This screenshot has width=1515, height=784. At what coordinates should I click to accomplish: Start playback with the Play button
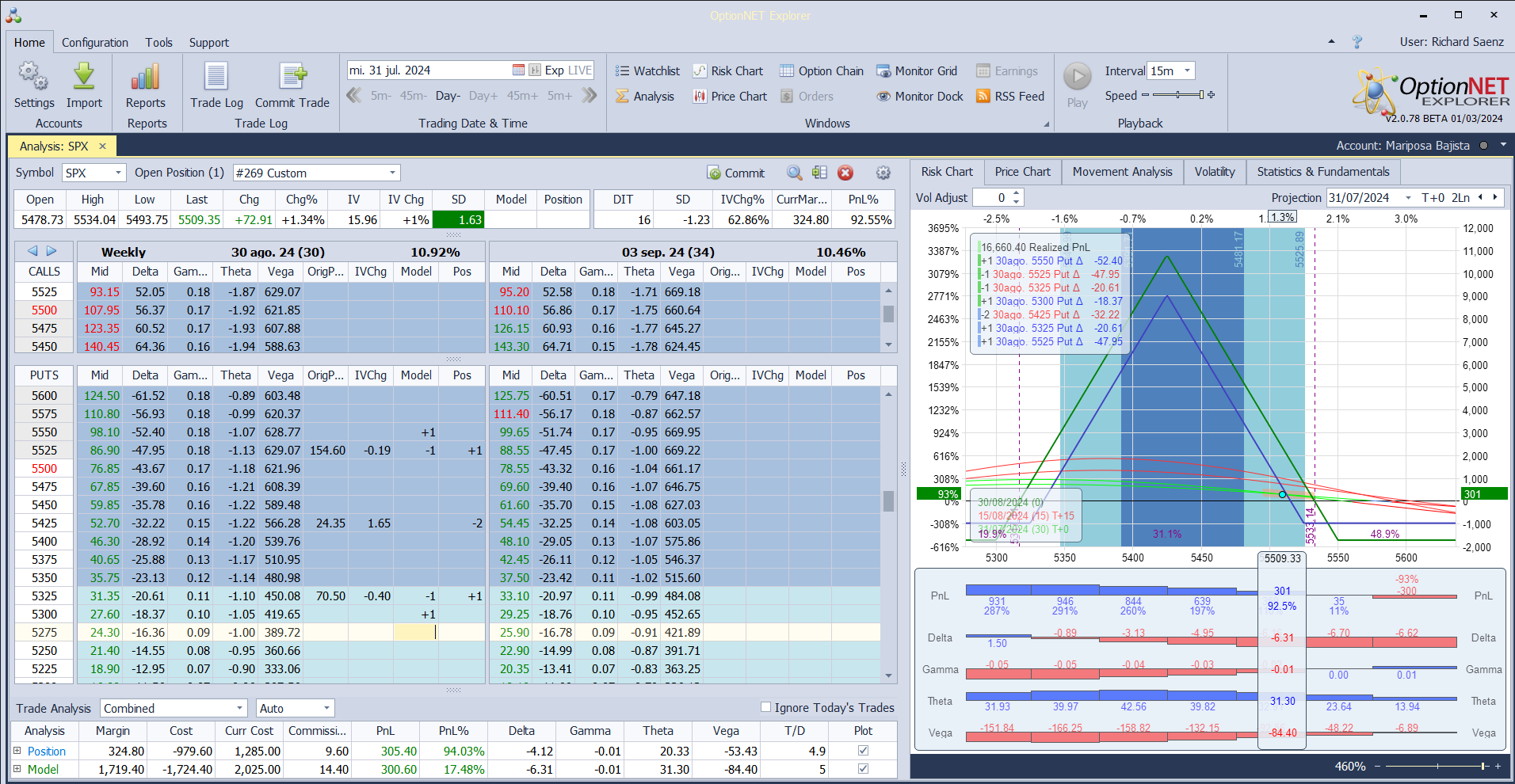click(1078, 86)
